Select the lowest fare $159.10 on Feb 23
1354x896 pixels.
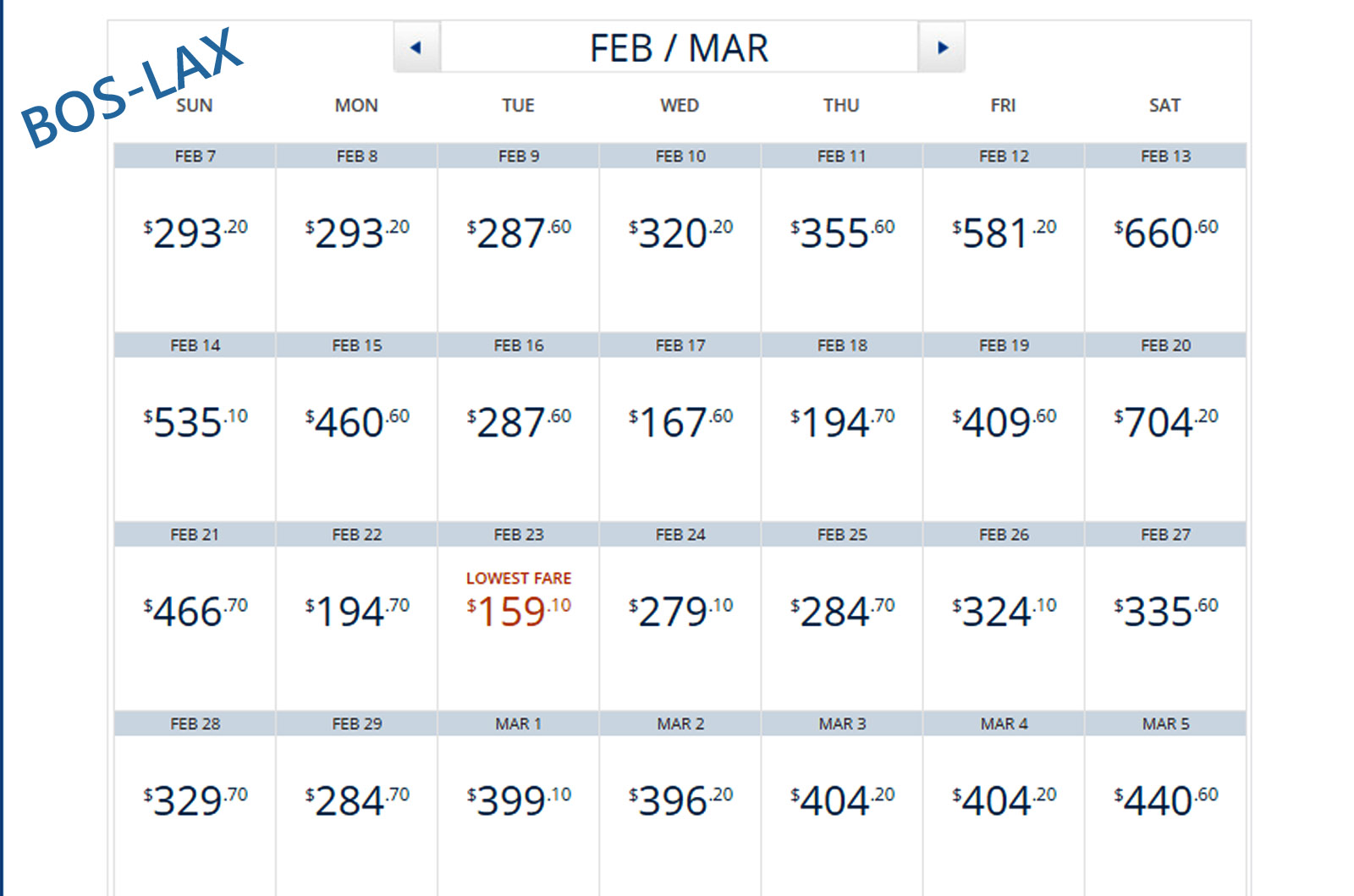(519, 611)
